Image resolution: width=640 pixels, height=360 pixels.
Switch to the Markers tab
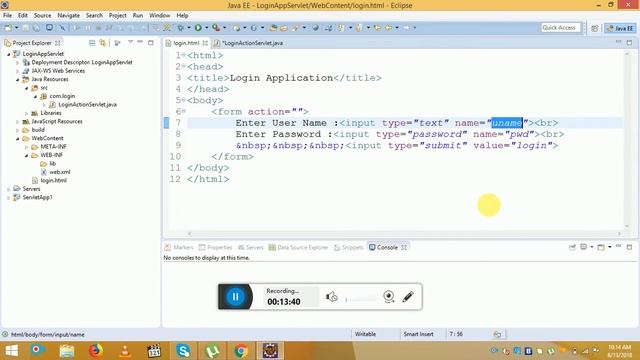(179, 247)
